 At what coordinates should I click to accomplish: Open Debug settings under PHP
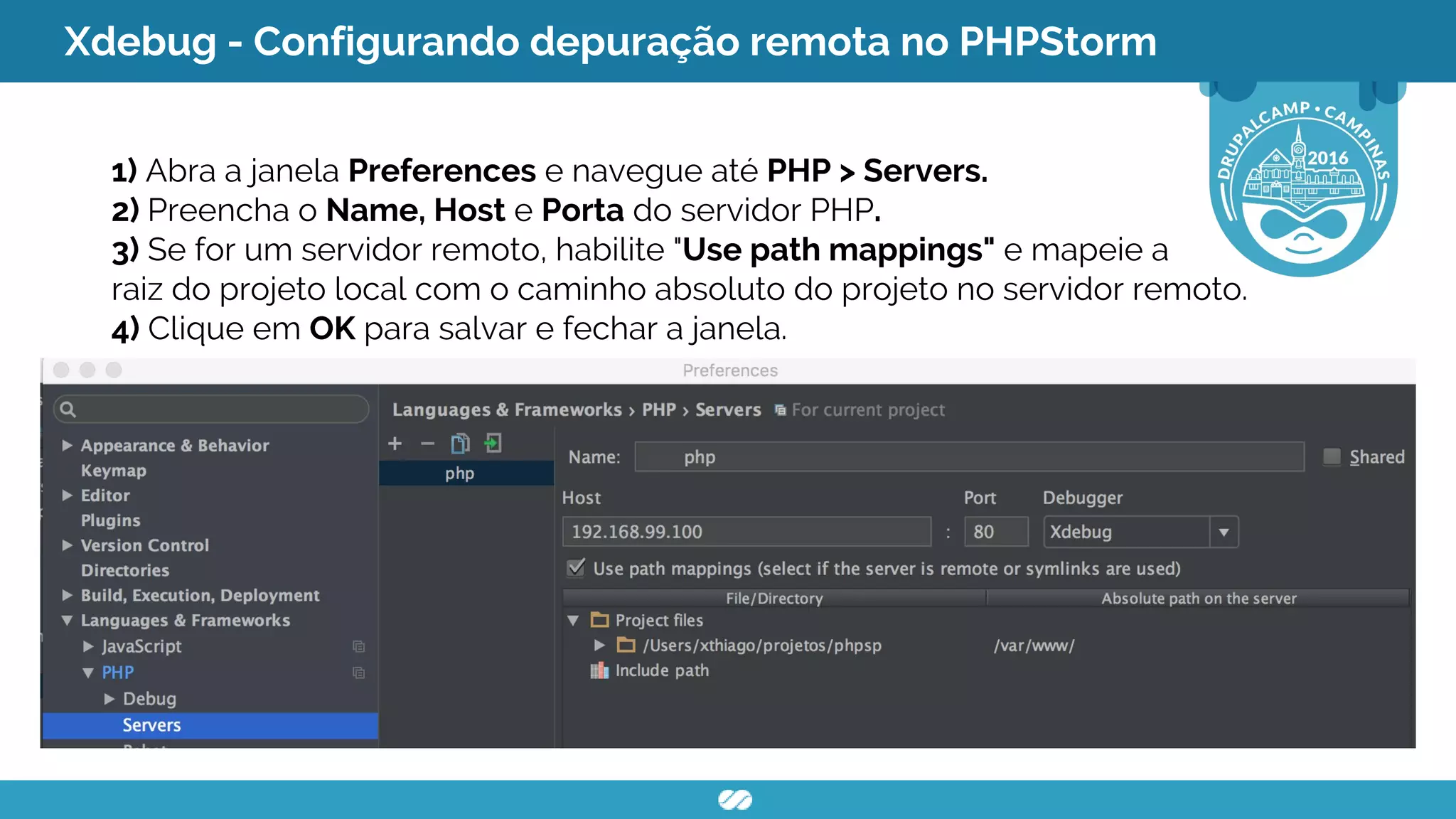click(x=149, y=699)
